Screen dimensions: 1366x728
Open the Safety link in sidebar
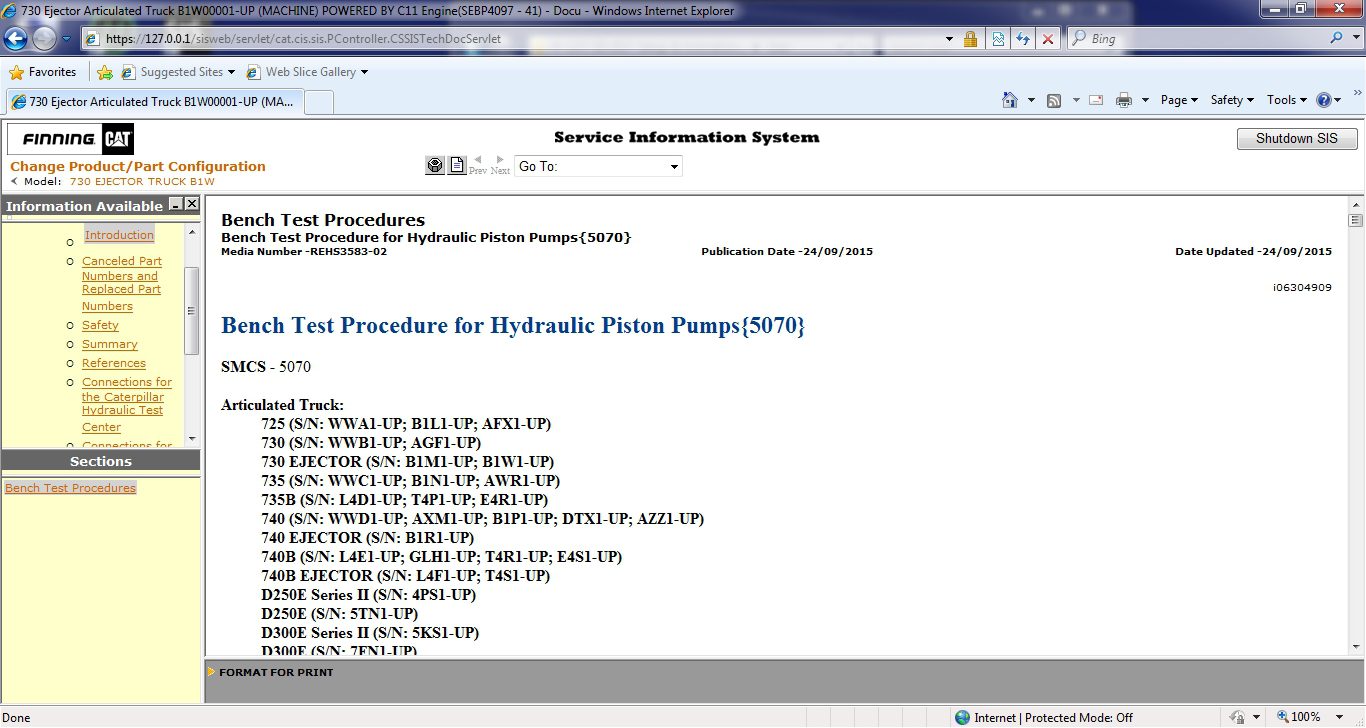tap(100, 325)
